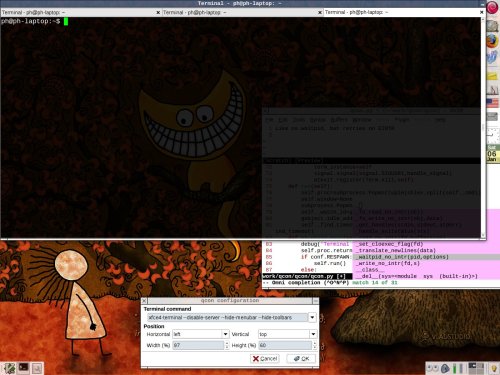Expand the Vertical position dropdown
This screenshot has height=375, width=500.
313,334
